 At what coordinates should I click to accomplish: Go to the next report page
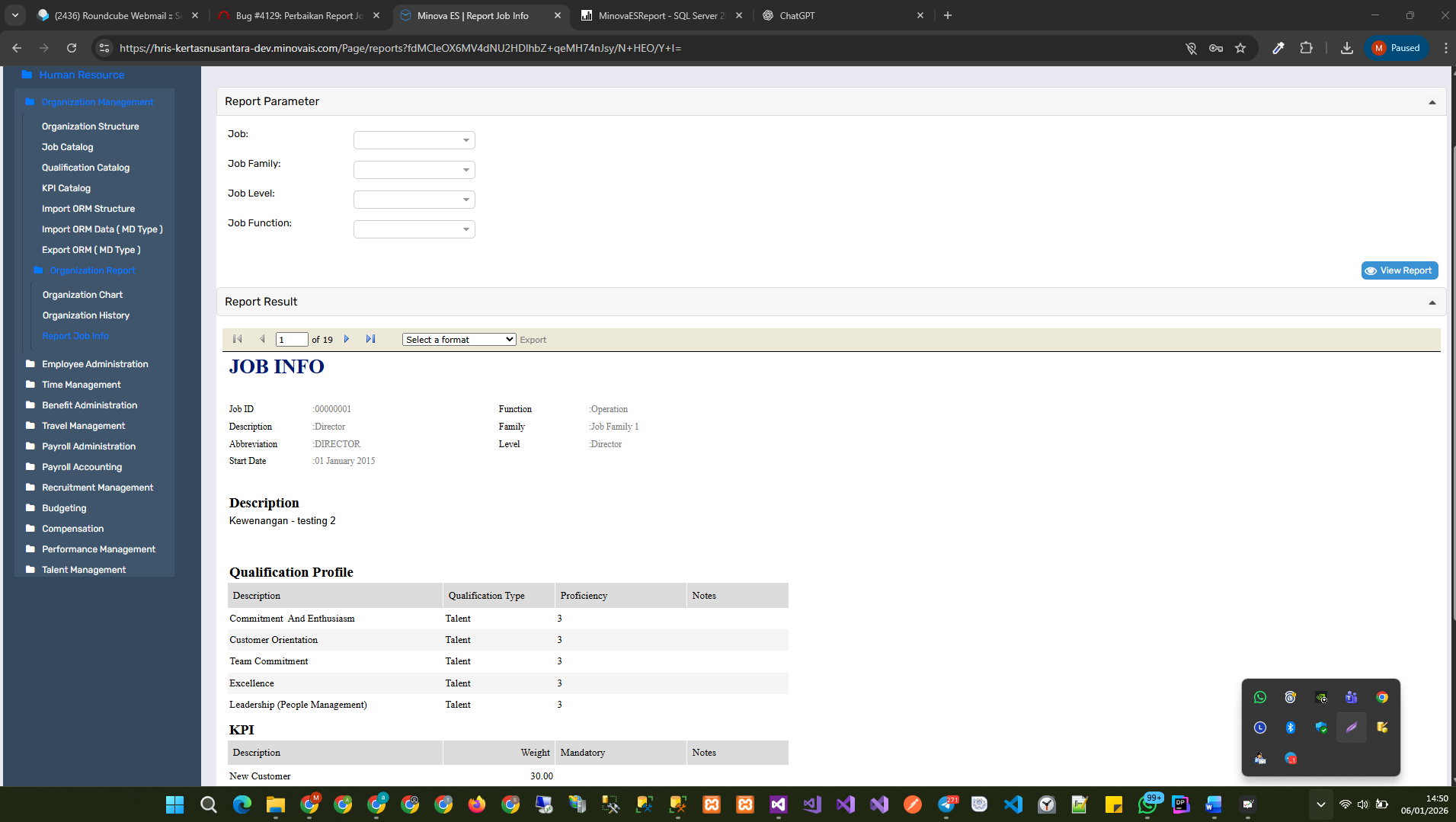(x=347, y=339)
